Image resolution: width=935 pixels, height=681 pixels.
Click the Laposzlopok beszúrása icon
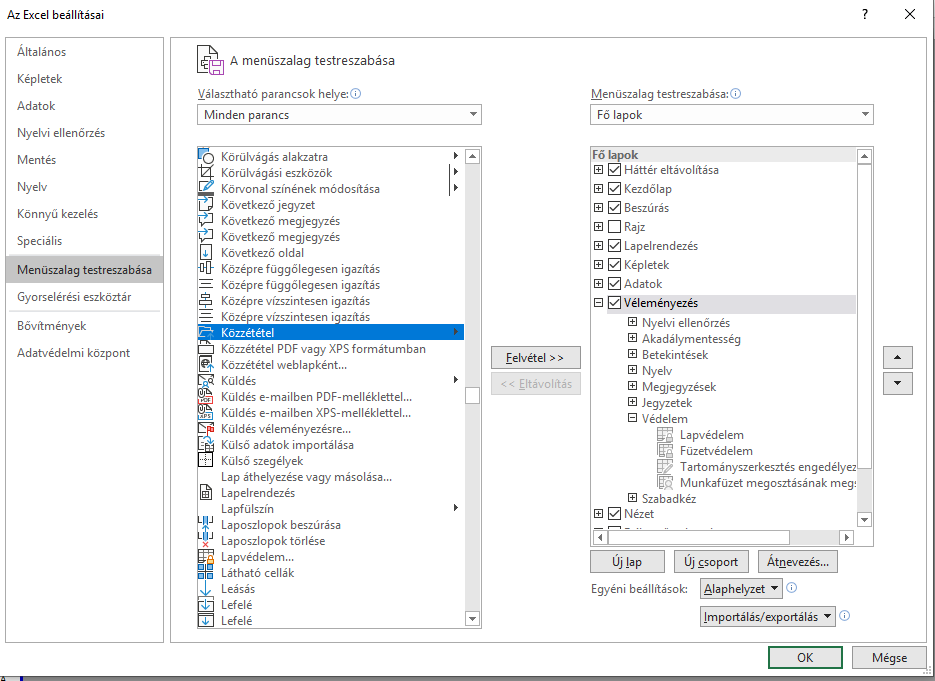[206, 525]
